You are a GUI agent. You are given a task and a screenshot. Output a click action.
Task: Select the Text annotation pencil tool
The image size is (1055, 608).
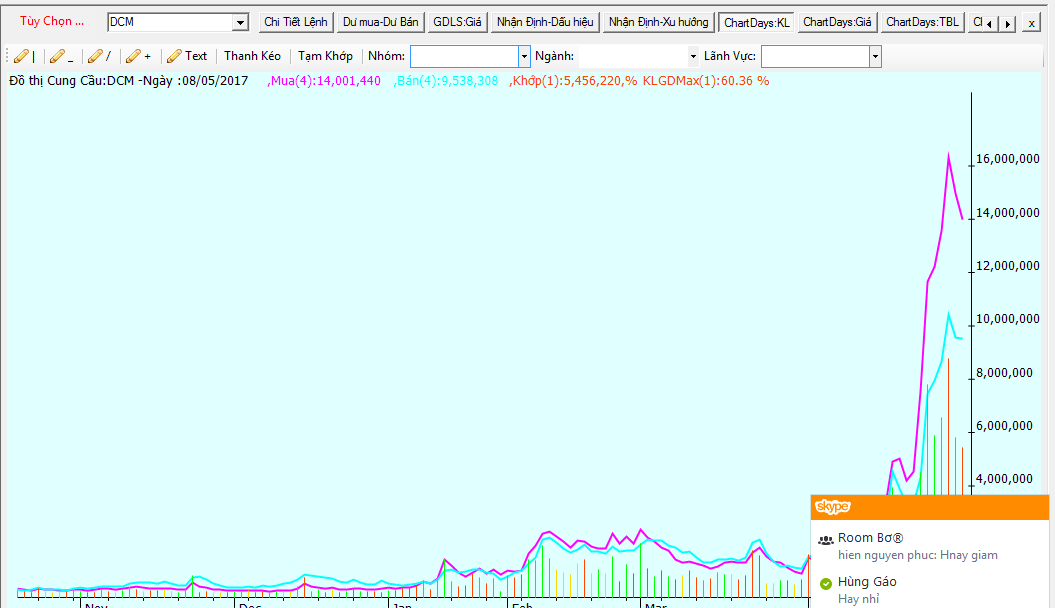click(x=187, y=56)
